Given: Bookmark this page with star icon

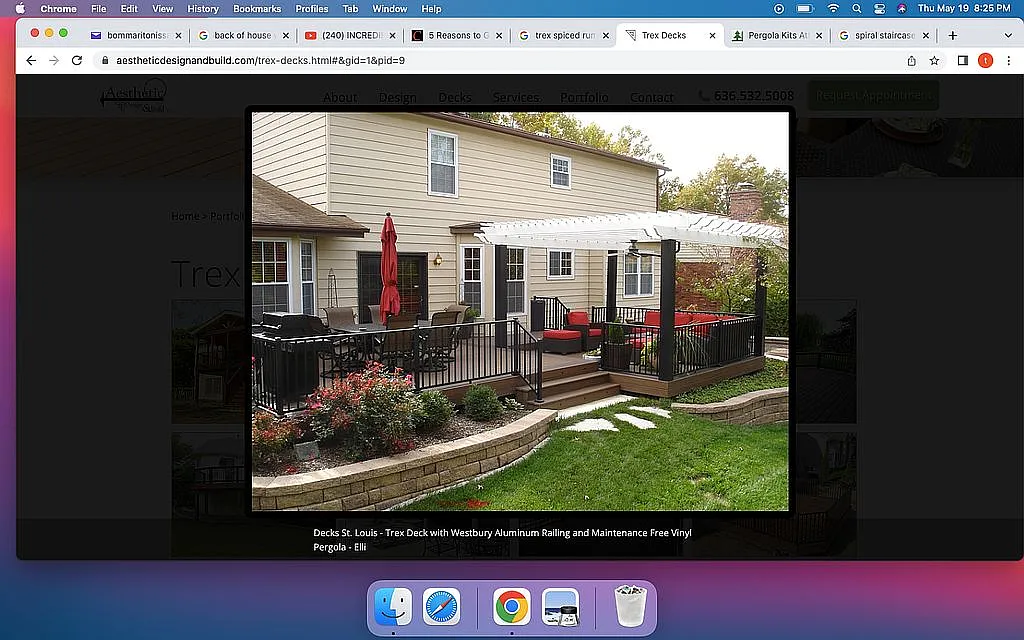Looking at the screenshot, I should pos(934,60).
